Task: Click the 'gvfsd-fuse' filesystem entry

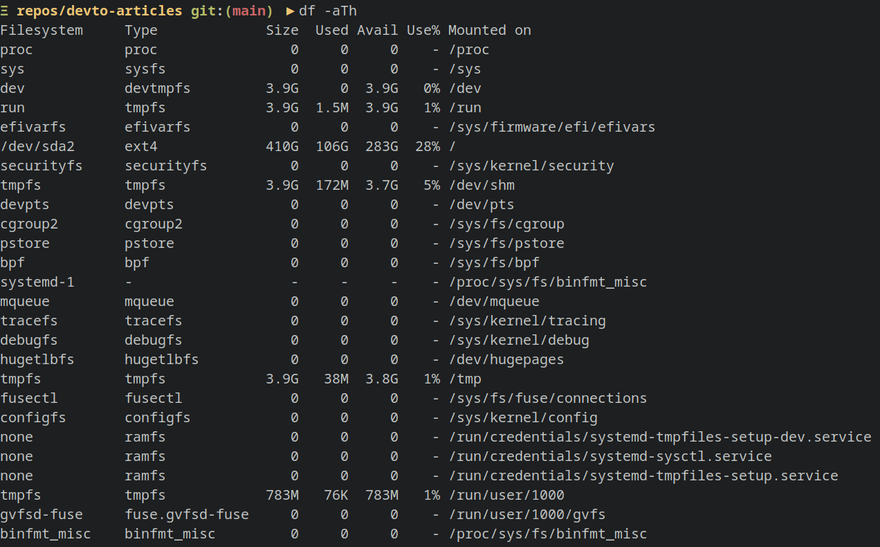Action: tap(41, 514)
